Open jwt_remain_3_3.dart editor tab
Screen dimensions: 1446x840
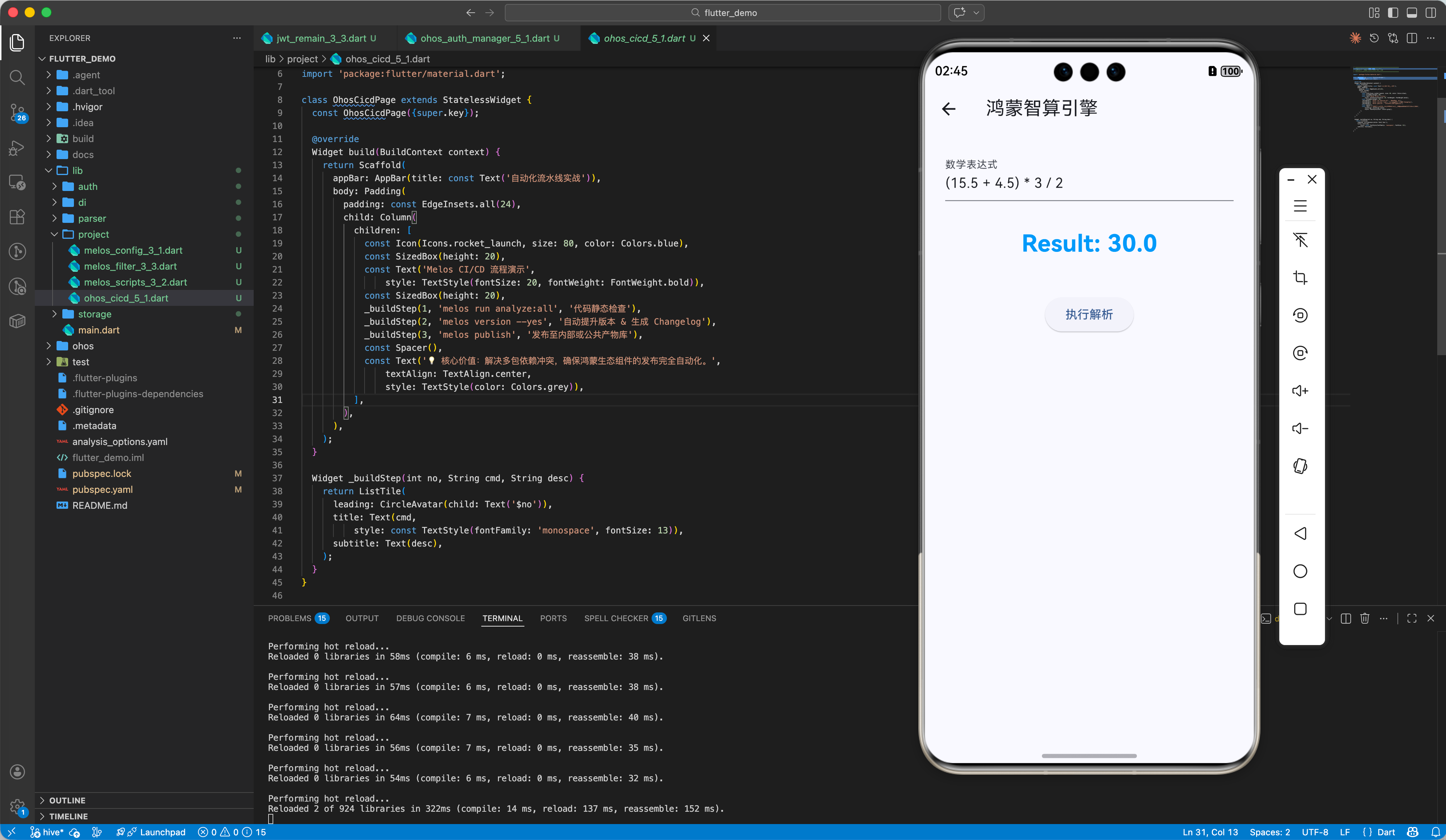point(321,38)
